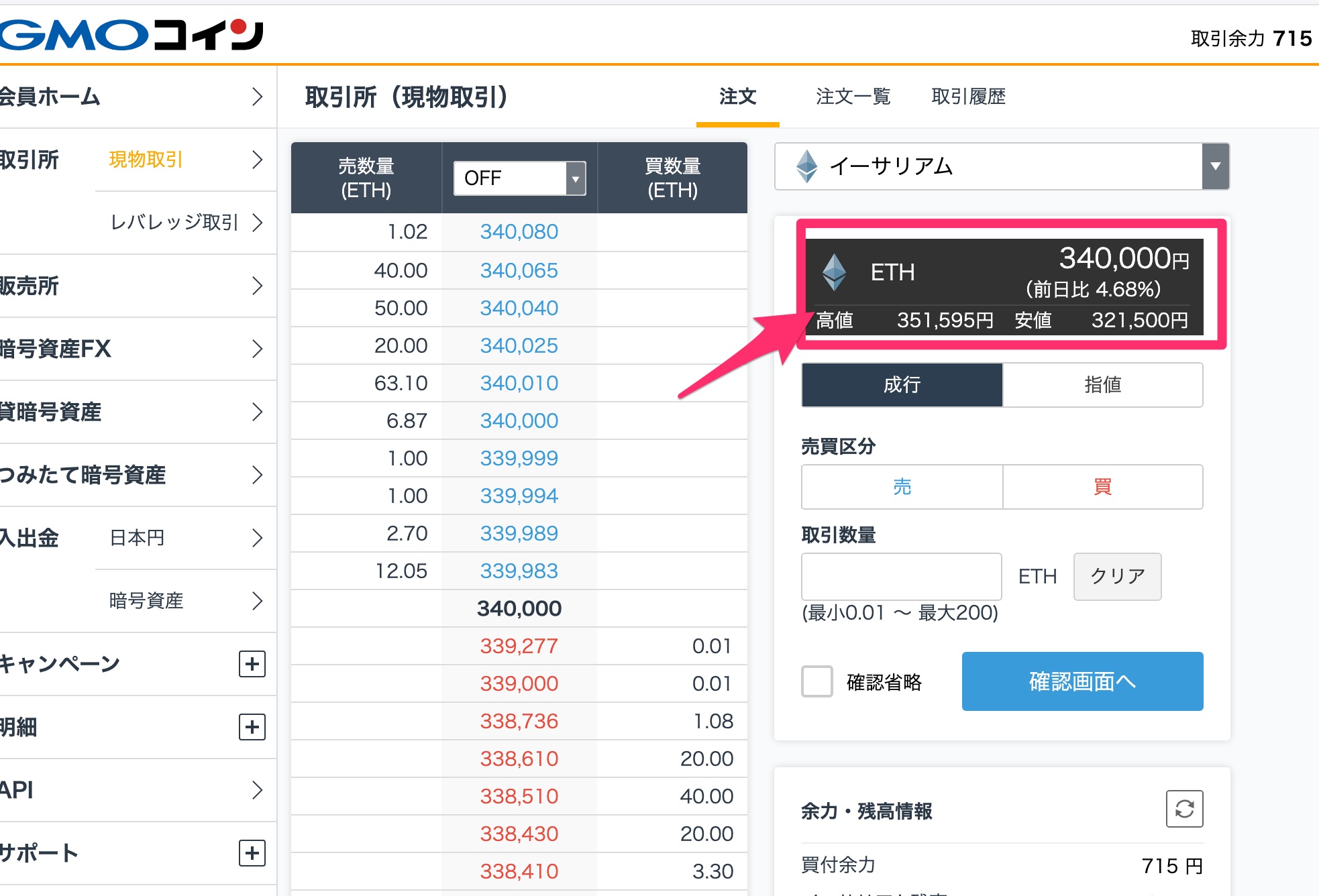The height and width of the screenshot is (896, 1319).
Task: Refresh the balance information panel
Action: point(1184,809)
